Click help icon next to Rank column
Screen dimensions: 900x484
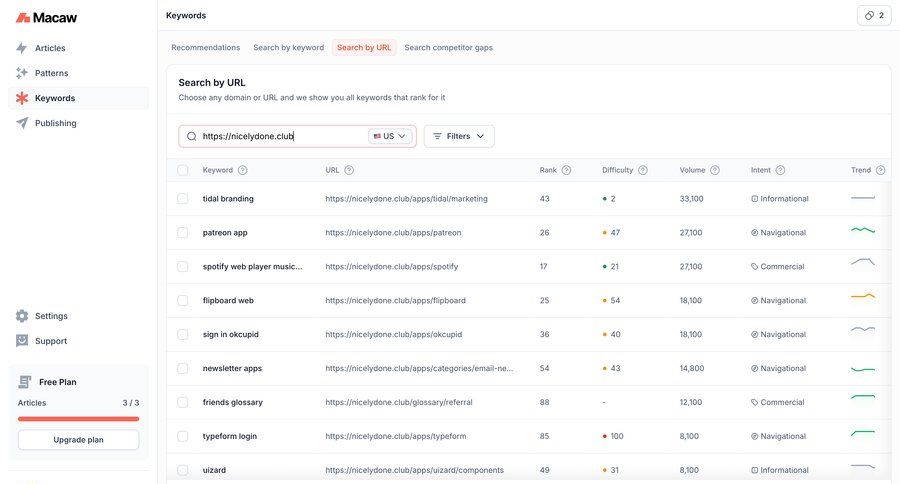click(567, 170)
